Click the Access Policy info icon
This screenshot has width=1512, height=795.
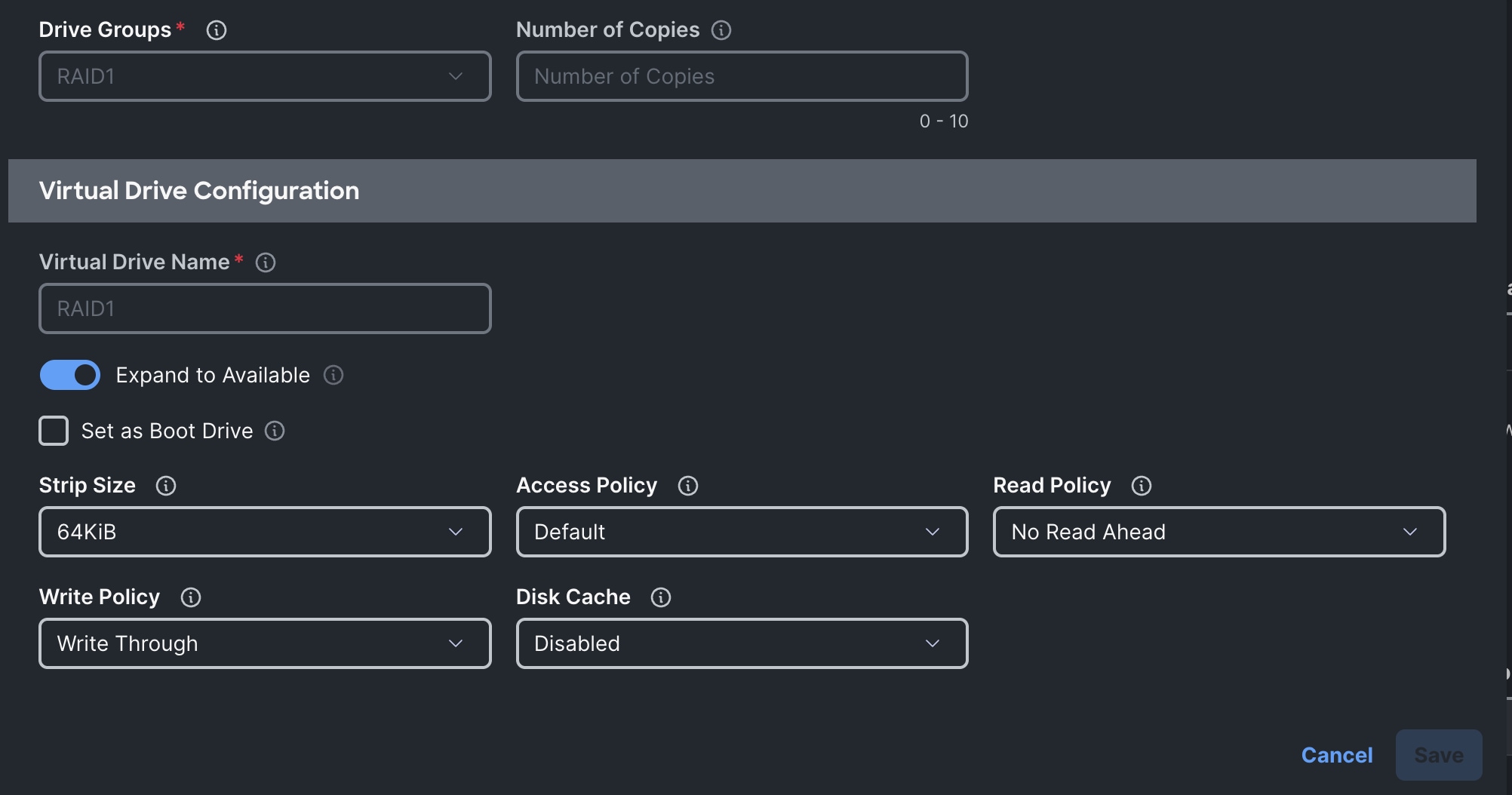click(x=688, y=486)
